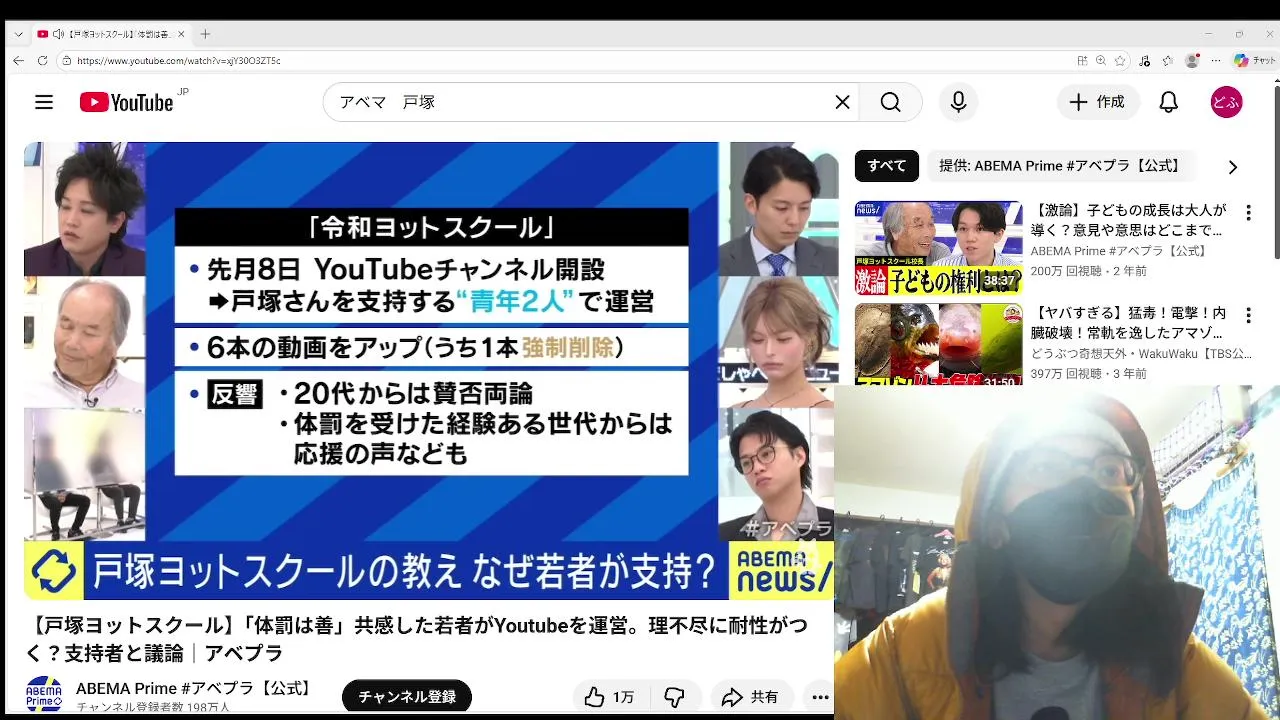Open the zoom magnifier in address bar
The width and height of the screenshot is (1280, 720).
1101,61
